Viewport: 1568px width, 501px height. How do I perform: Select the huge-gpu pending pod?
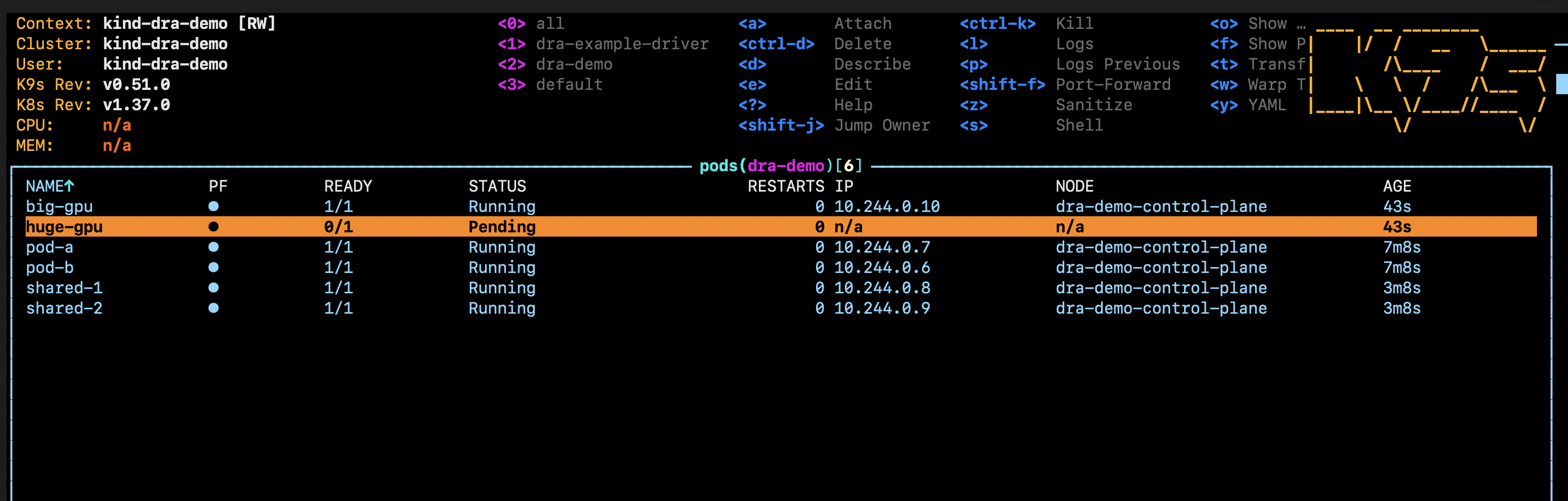click(781, 227)
